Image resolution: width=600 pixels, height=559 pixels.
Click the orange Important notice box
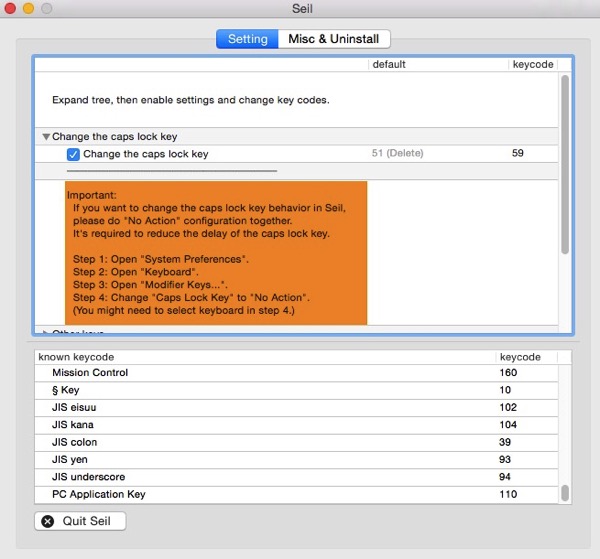(216, 253)
